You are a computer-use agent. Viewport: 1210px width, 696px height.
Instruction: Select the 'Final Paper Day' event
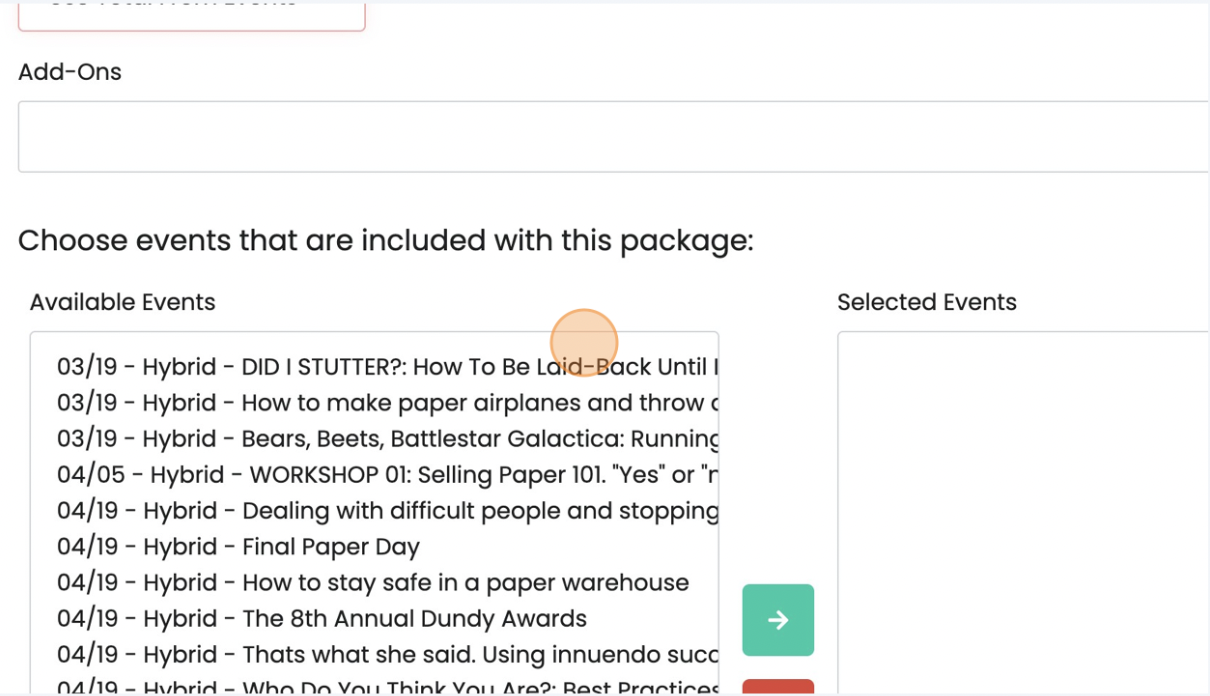coord(238,547)
